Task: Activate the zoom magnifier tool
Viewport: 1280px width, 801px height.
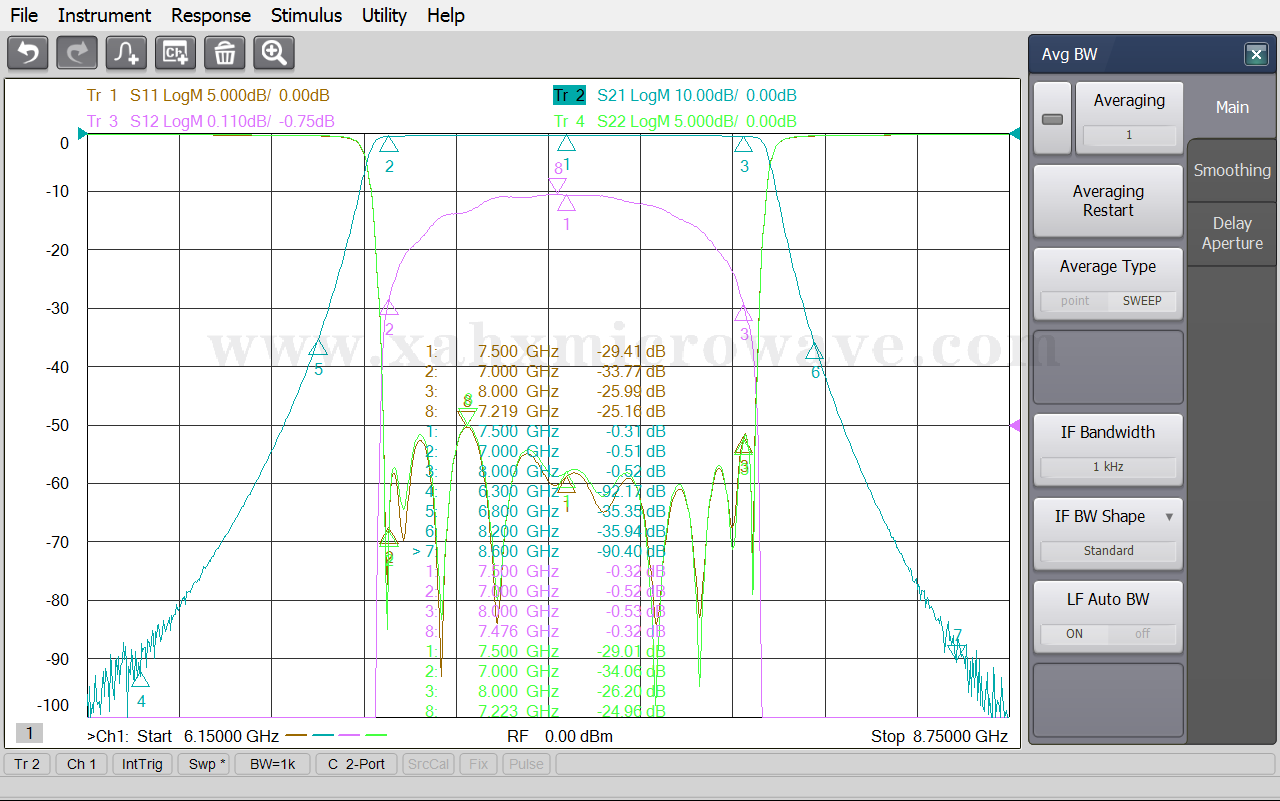Action: [273, 53]
